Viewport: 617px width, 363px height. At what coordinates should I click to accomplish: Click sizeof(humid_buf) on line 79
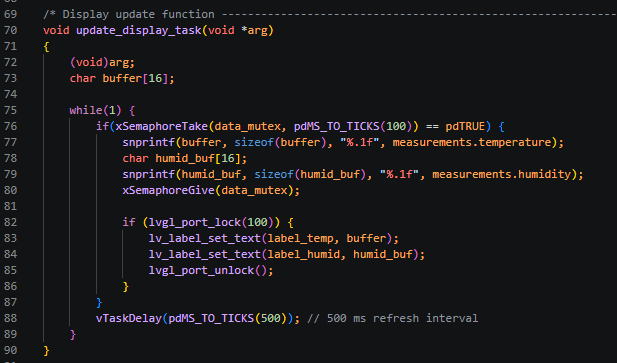pos(310,174)
